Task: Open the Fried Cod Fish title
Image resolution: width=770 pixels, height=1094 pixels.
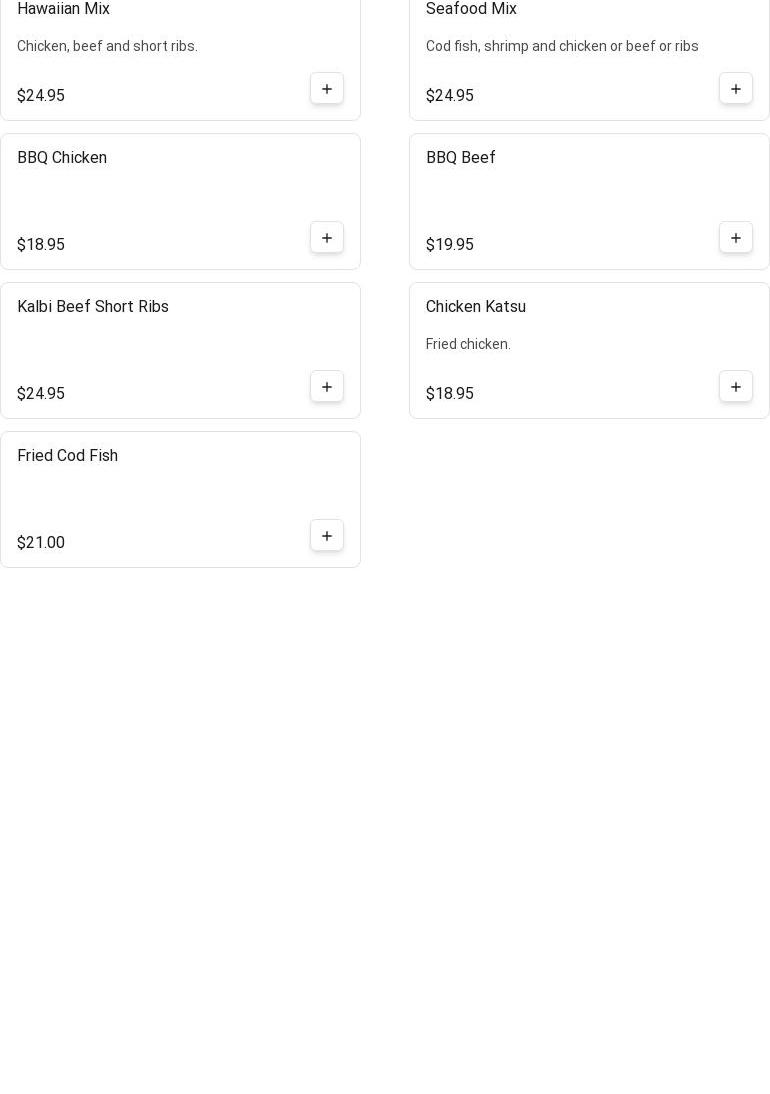Action: point(68,456)
